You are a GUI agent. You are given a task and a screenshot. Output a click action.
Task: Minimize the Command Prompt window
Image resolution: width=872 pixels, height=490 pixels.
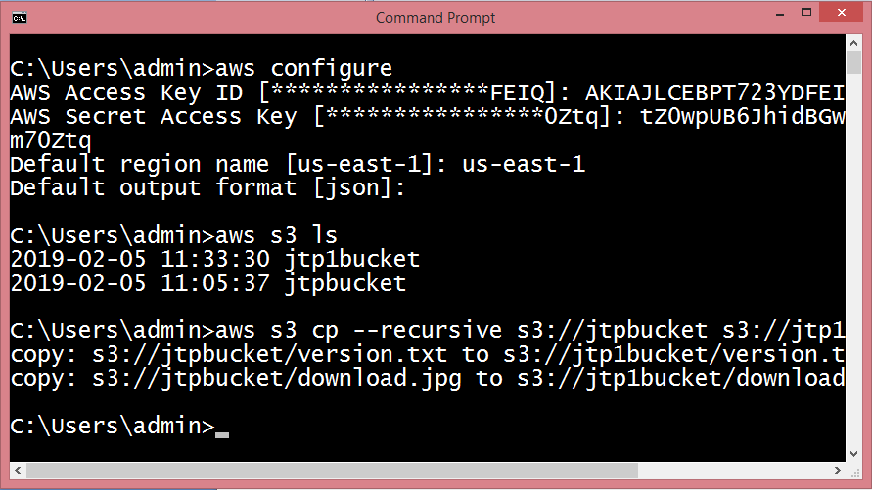click(x=780, y=13)
